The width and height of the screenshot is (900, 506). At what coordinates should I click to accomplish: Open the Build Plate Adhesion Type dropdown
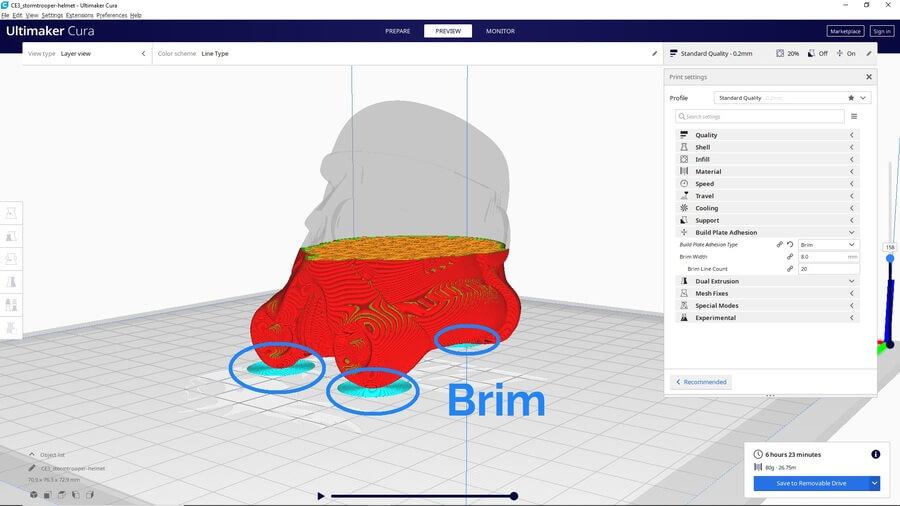[828, 245]
